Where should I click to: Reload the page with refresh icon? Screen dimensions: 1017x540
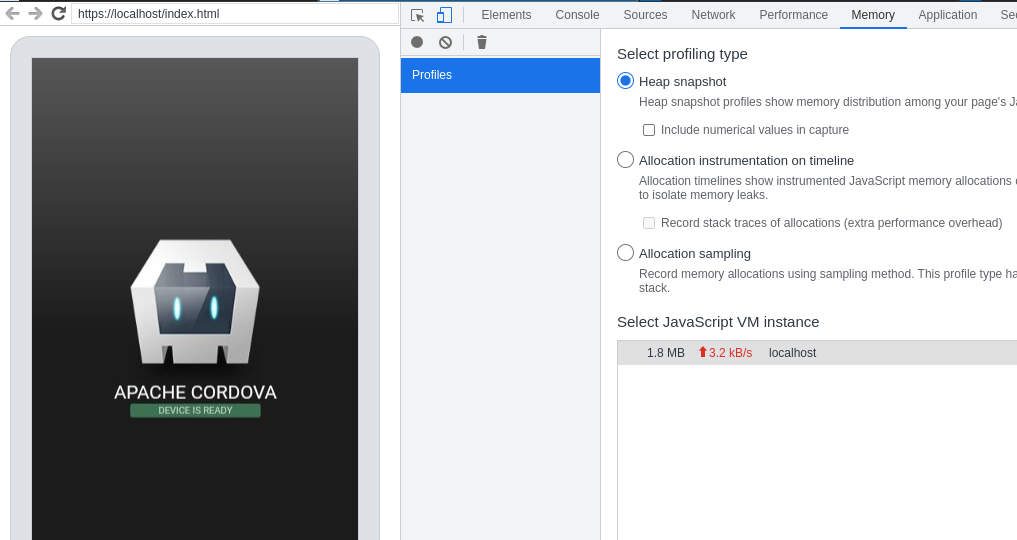(x=58, y=13)
